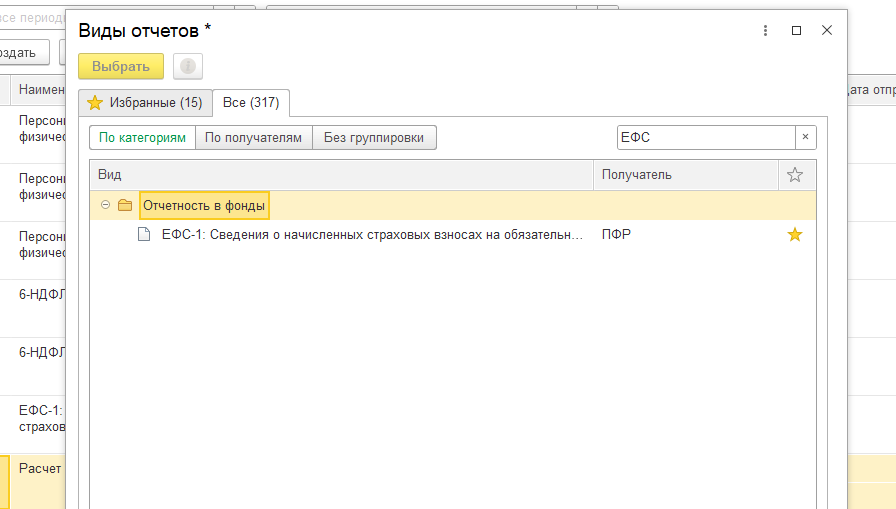Switch to the Избранные (15) tab
This screenshot has height=509, width=896.
coord(145,103)
